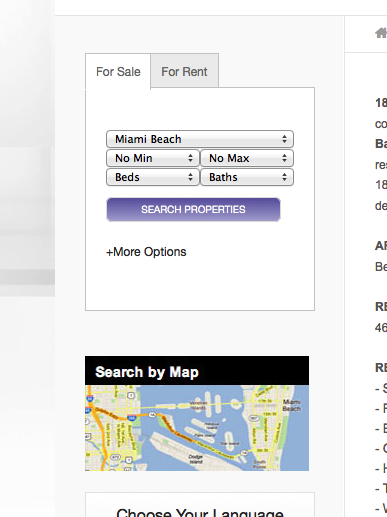Click the Miami Beach label on the map

292,405
